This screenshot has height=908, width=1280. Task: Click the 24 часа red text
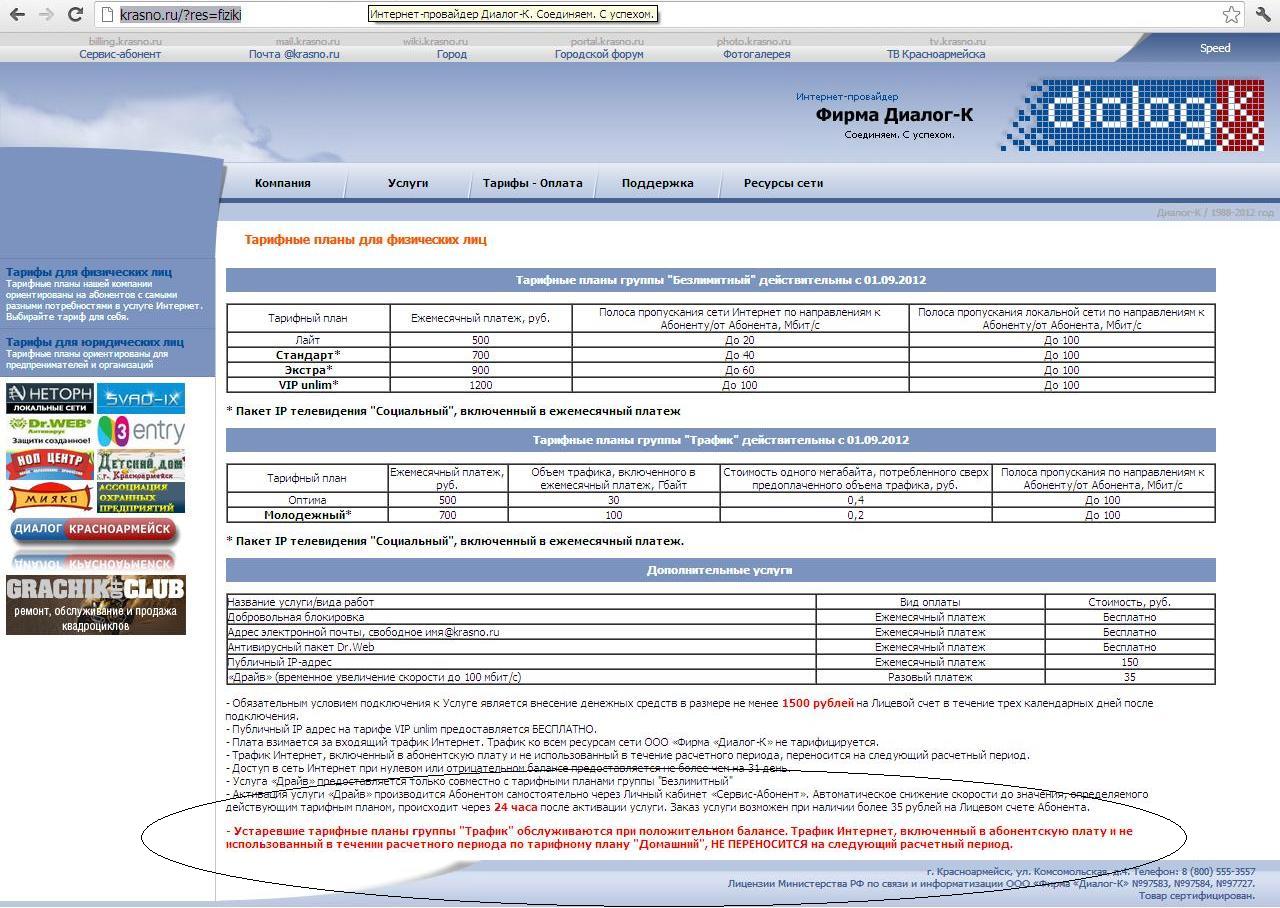(515, 807)
